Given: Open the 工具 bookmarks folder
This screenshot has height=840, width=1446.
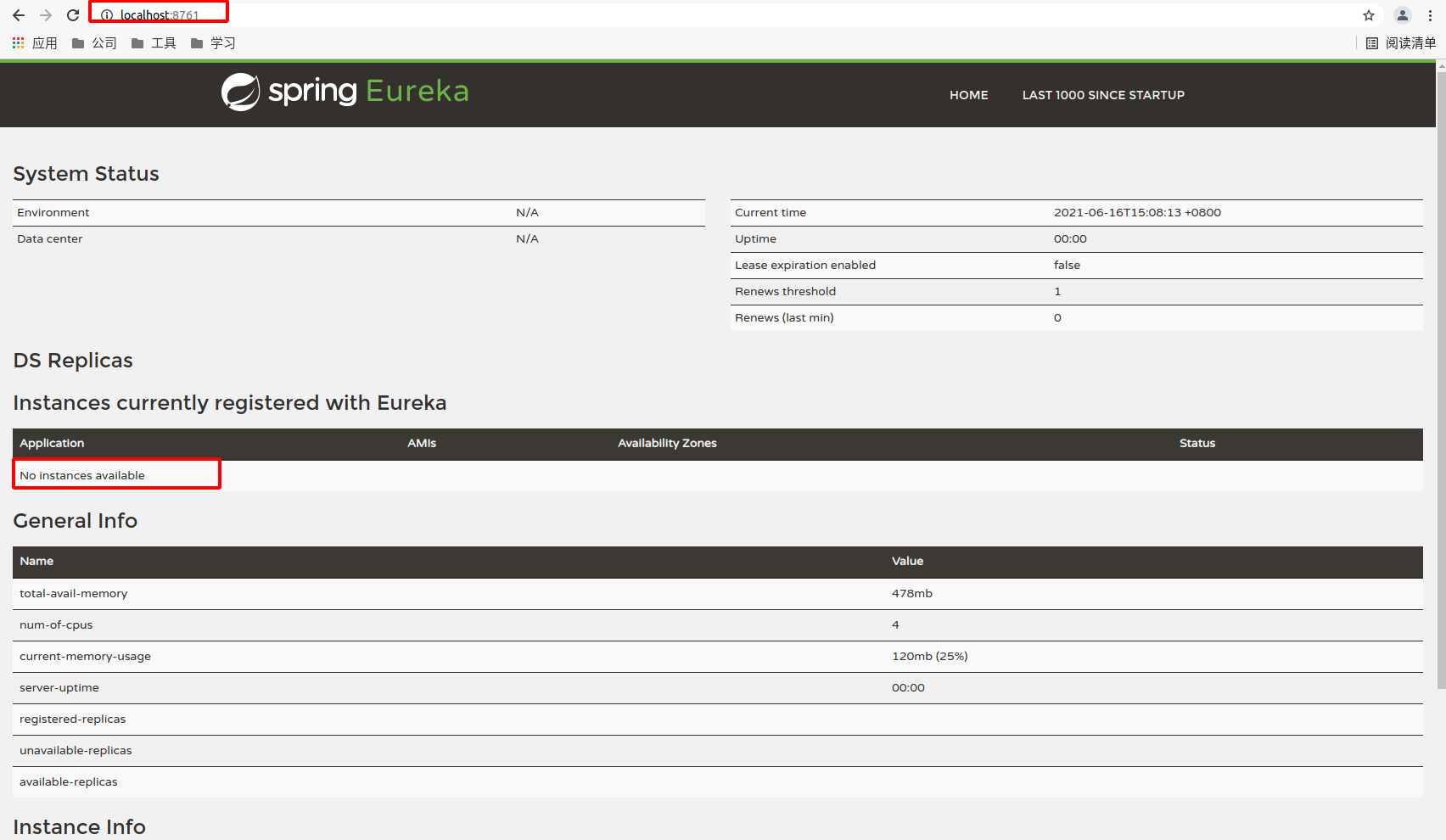Looking at the screenshot, I should 154,43.
